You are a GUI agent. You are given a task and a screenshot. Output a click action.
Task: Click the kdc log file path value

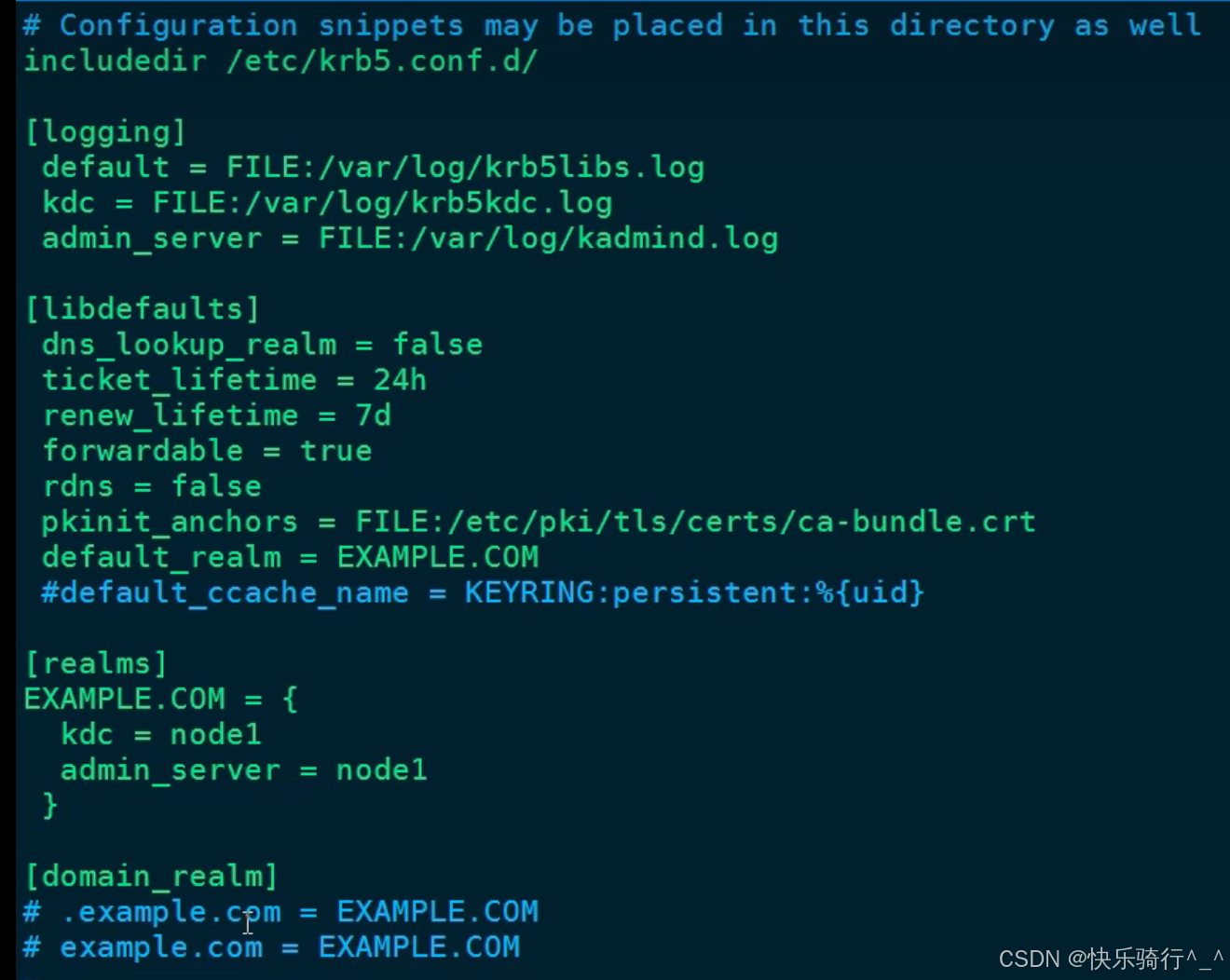[382, 203]
